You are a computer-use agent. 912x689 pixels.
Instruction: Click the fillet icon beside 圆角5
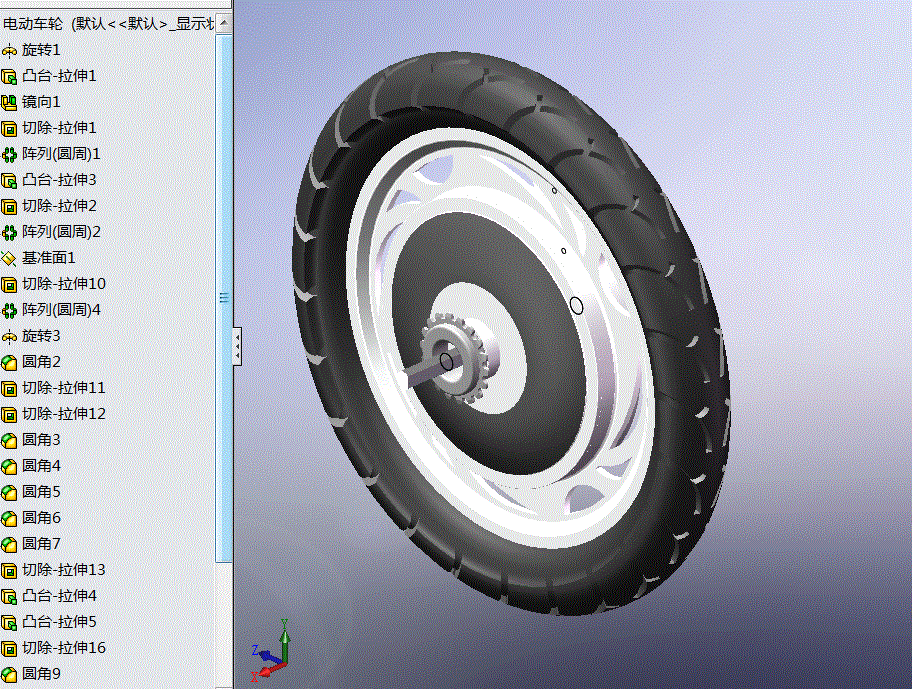[9, 492]
